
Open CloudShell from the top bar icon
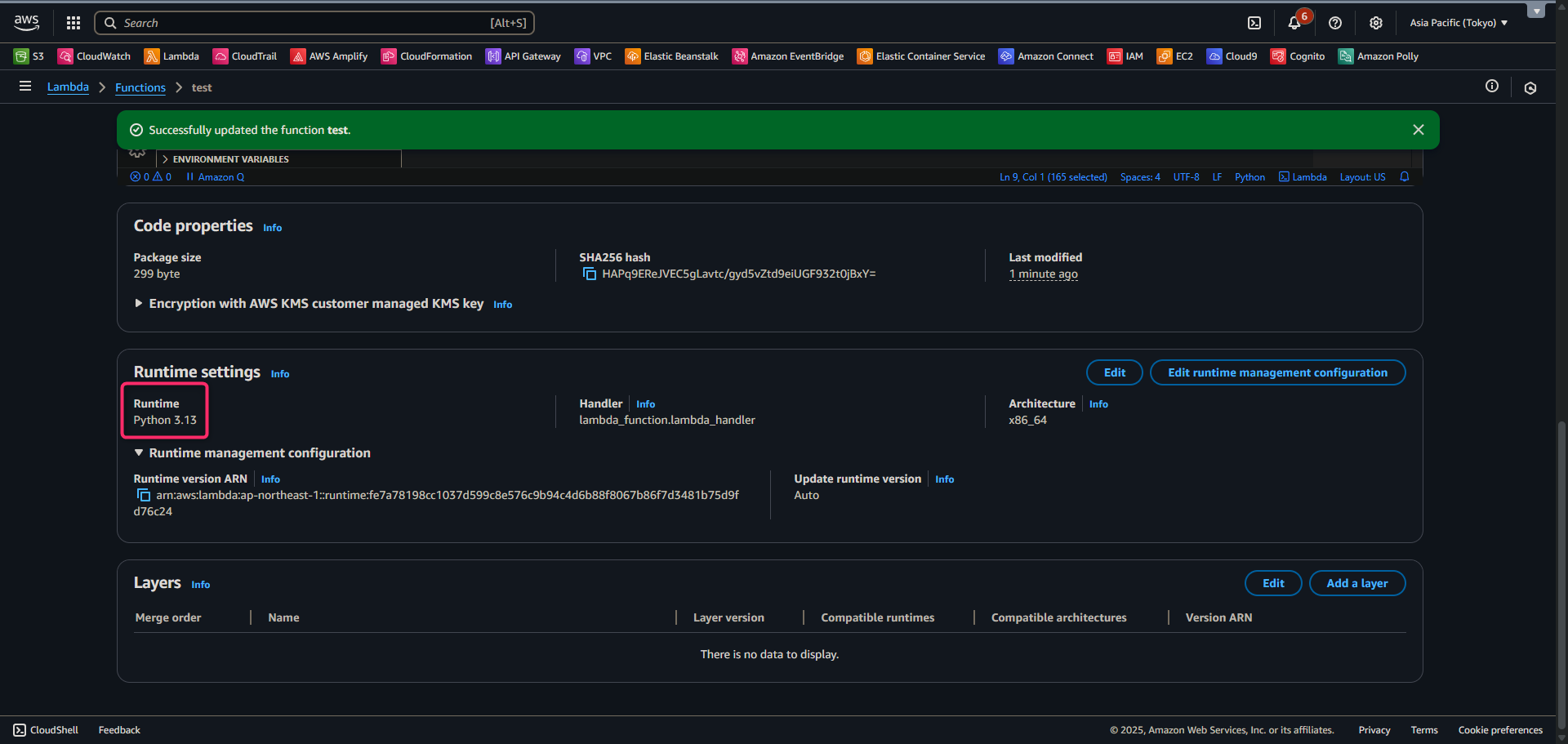[x=1254, y=23]
